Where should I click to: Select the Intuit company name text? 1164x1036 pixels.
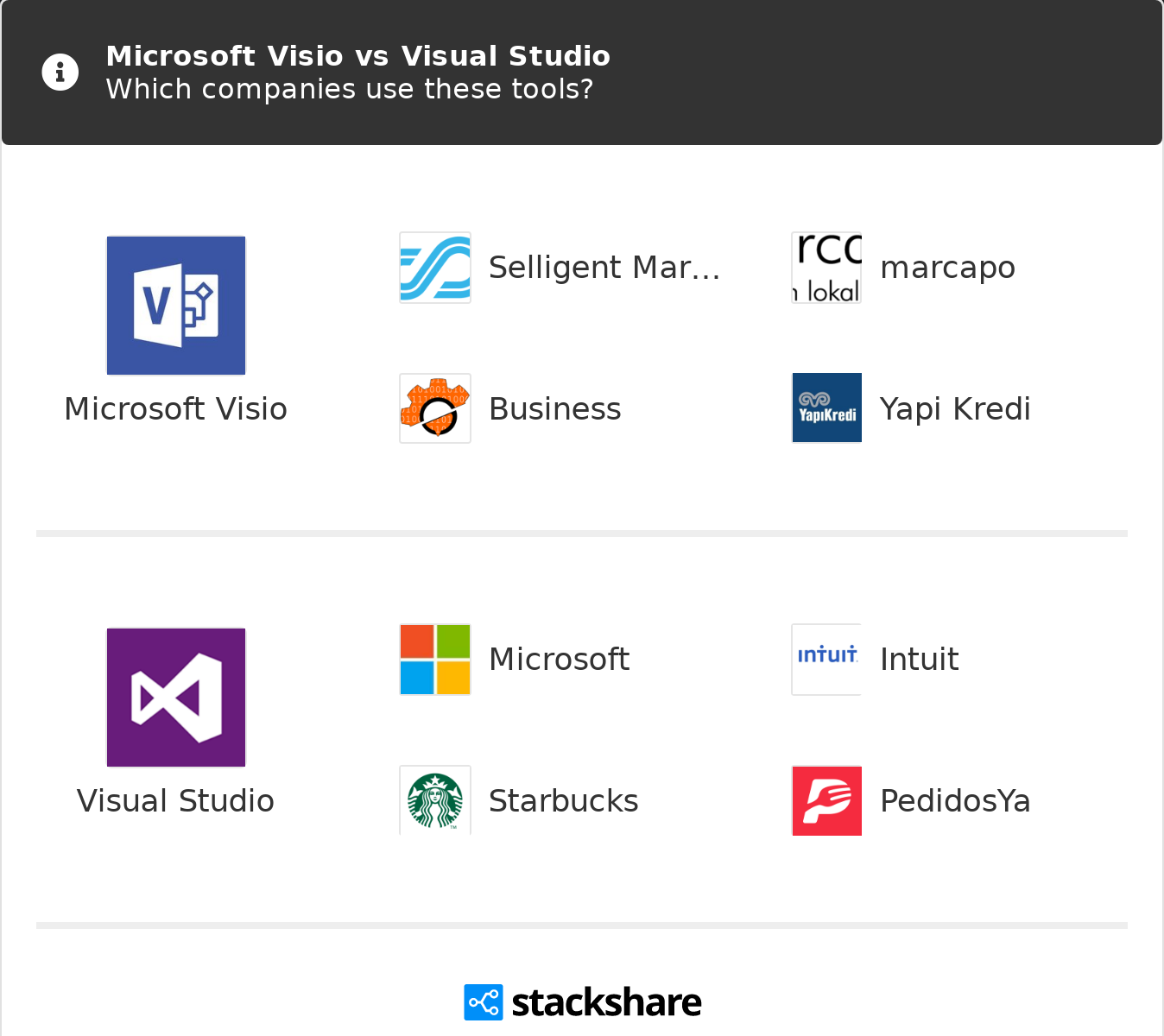(x=919, y=659)
